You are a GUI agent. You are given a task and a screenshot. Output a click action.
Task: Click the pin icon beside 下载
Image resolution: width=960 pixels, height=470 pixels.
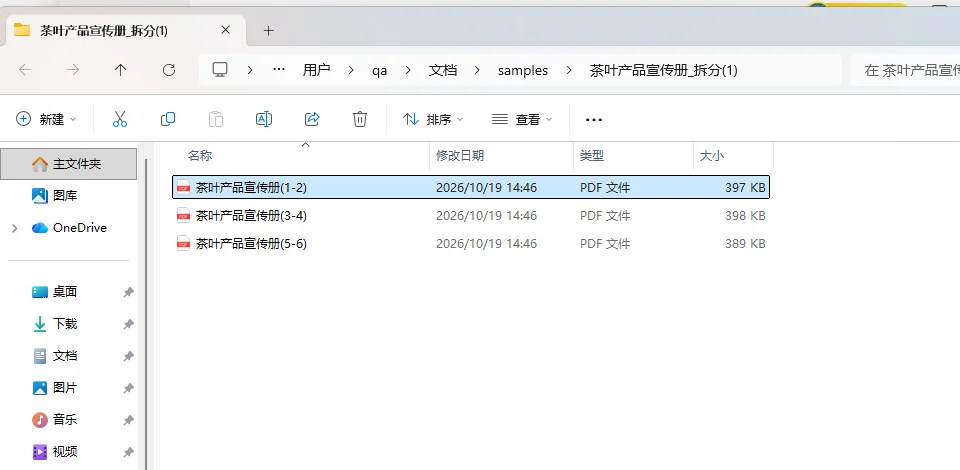point(128,324)
